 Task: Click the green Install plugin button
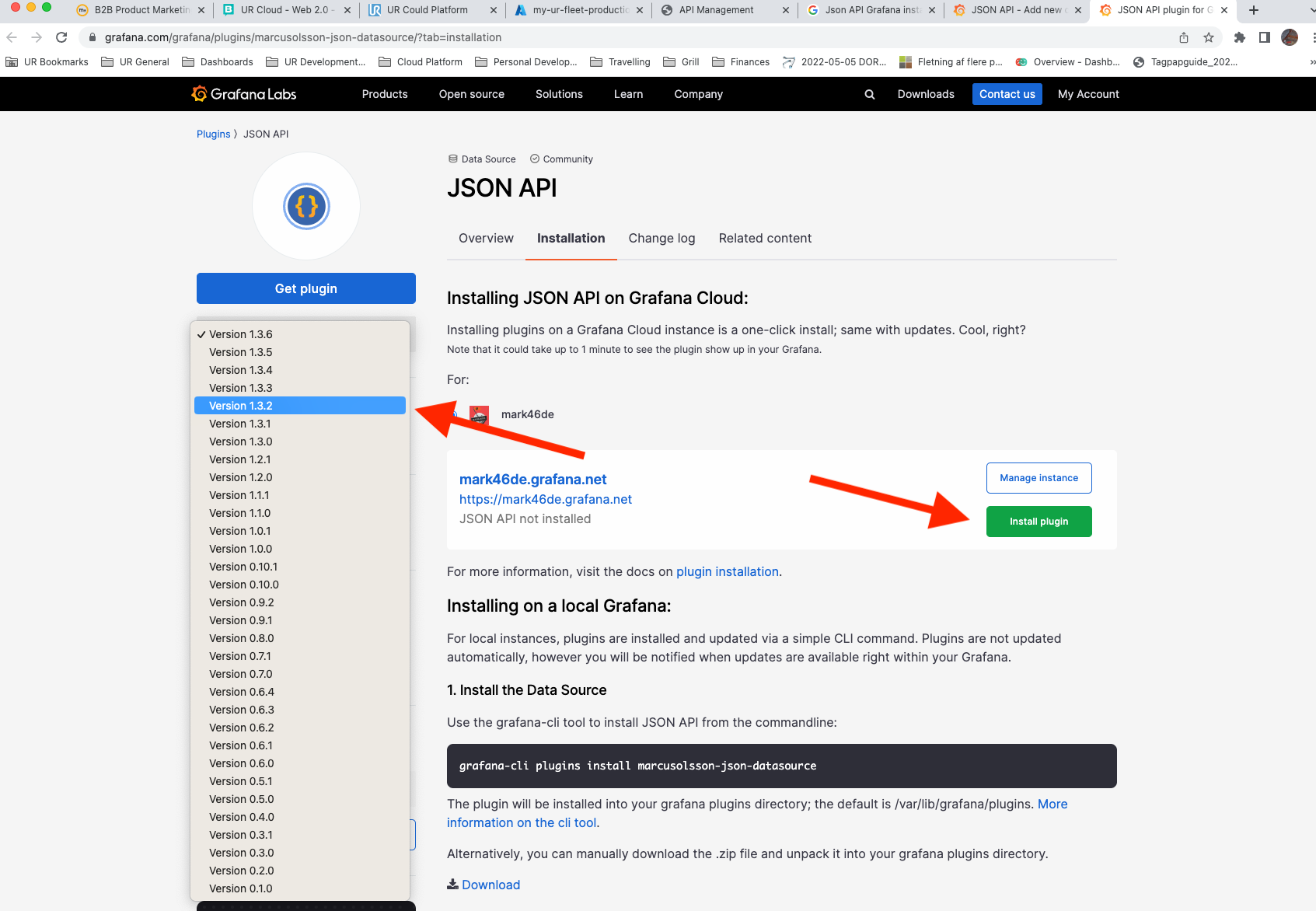(1038, 521)
